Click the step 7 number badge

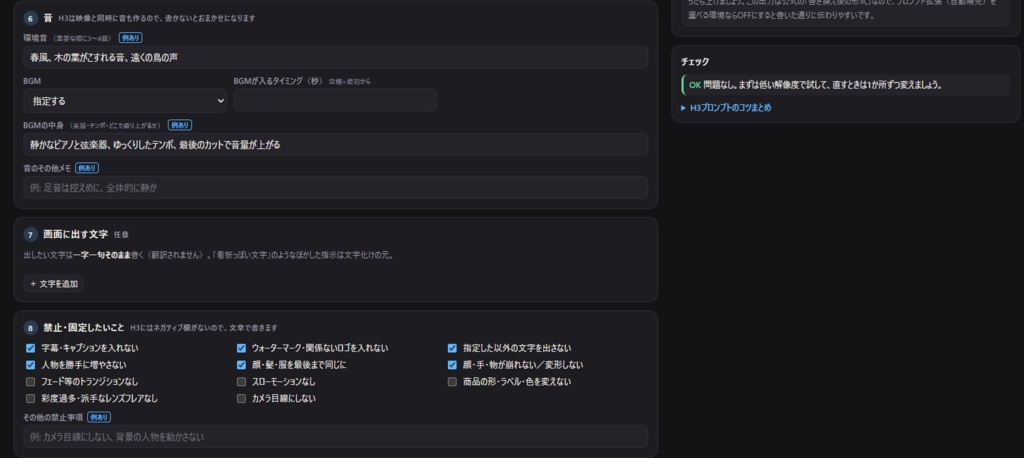click(31, 234)
